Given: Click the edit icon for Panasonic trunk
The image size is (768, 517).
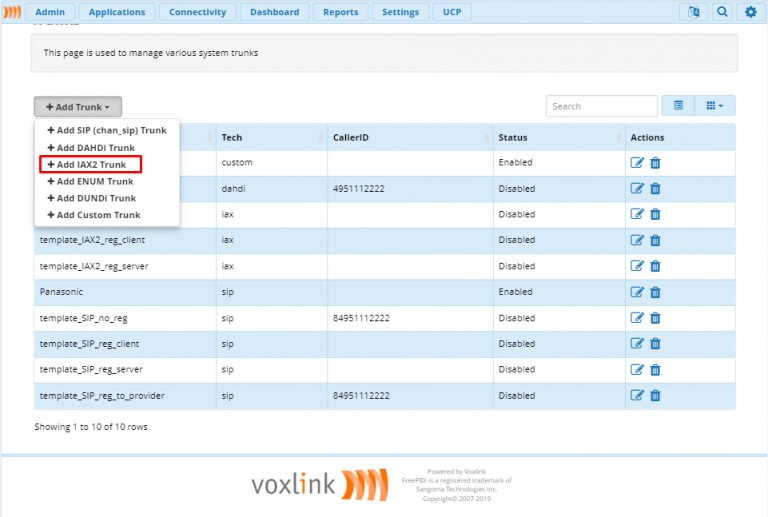Looking at the screenshot, I should (x=637, y=292).
